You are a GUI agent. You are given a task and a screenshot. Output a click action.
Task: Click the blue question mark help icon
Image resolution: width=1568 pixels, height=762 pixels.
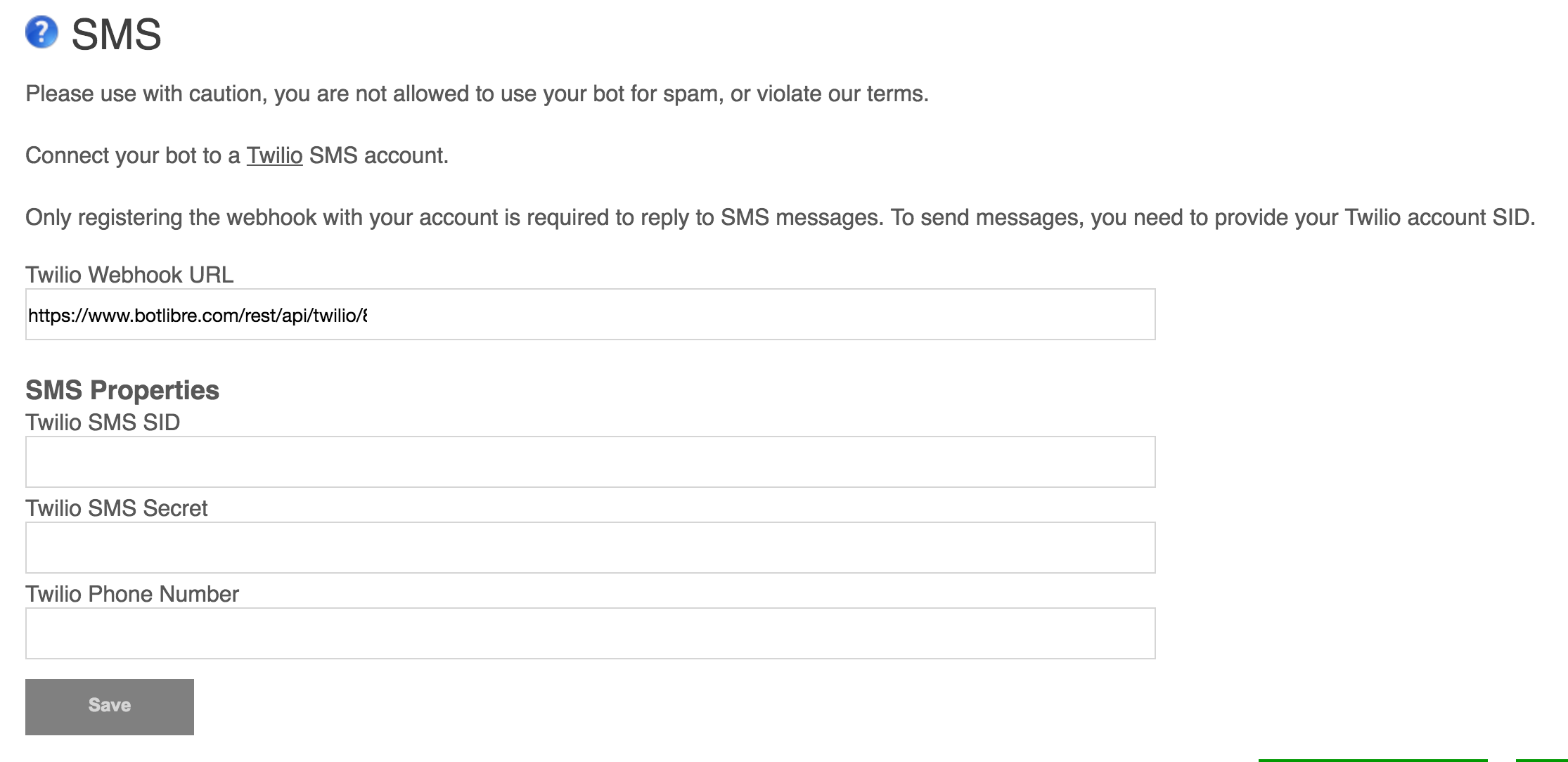(x=41, y=32)
